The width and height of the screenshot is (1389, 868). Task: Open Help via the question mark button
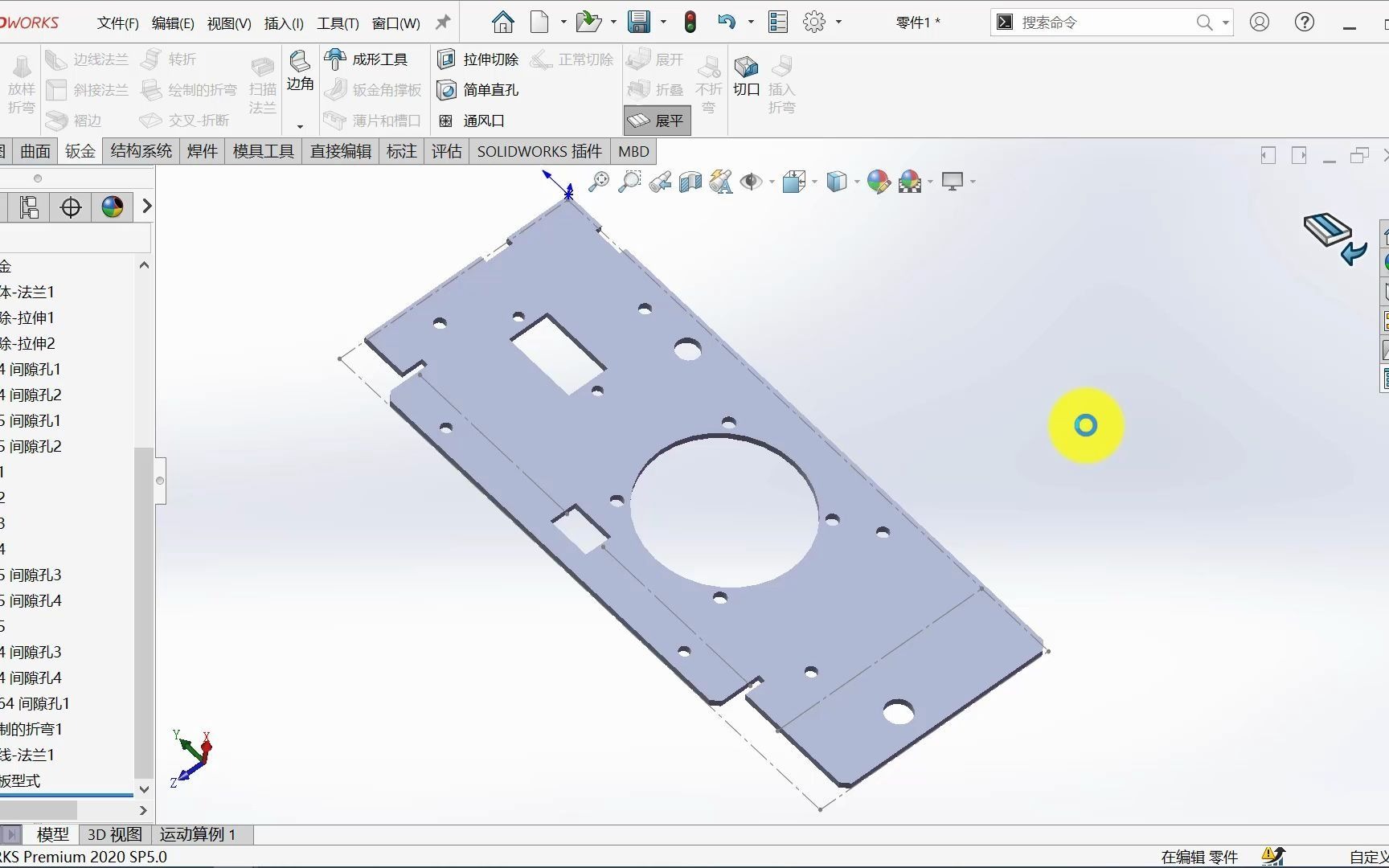click(x=1303, y=22)
